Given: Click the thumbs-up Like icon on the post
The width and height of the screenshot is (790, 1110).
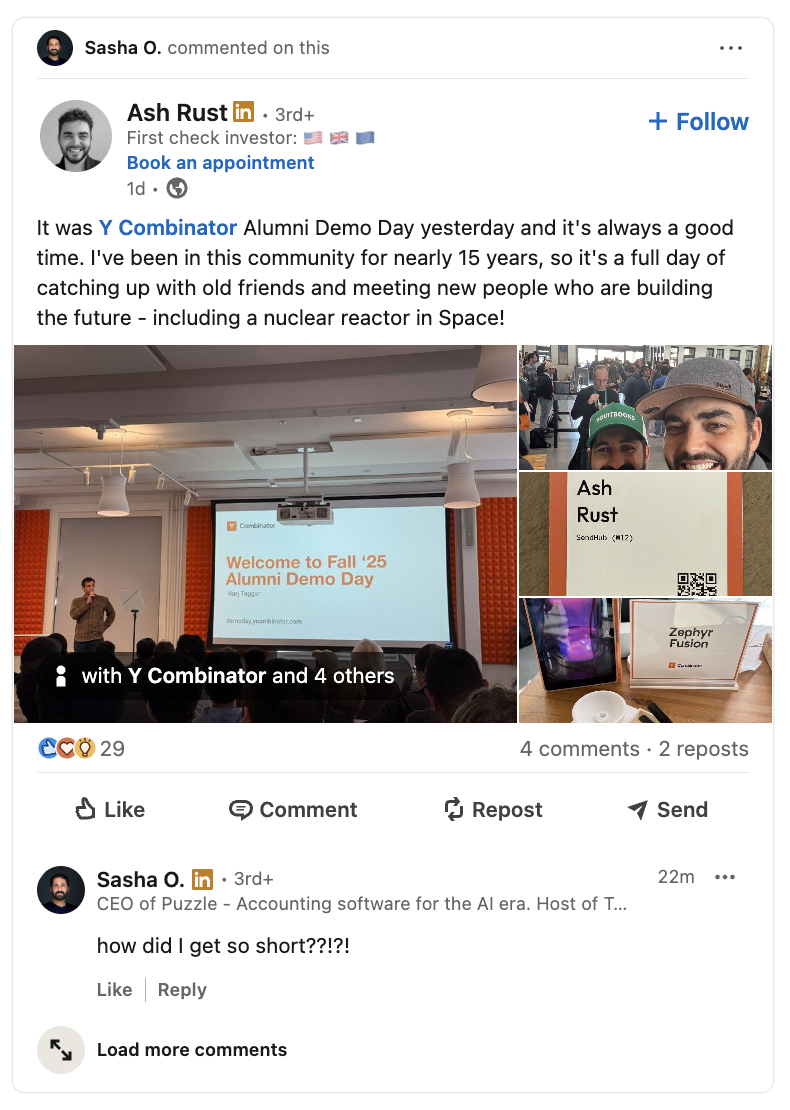Looking at the screenshot, I should pyautogui.click(x=86, y=809).
